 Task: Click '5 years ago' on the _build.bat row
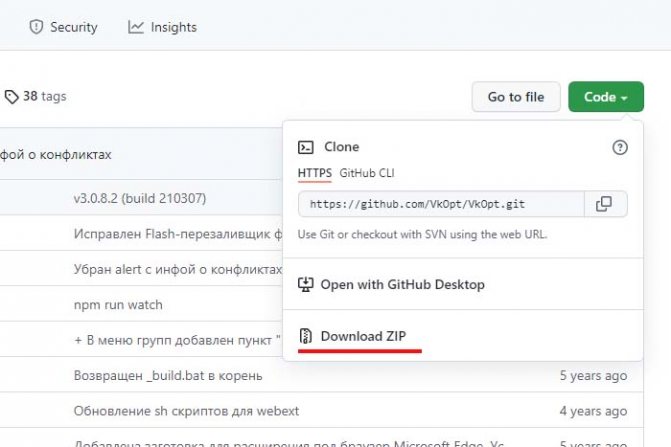click(x=593, y=376)
